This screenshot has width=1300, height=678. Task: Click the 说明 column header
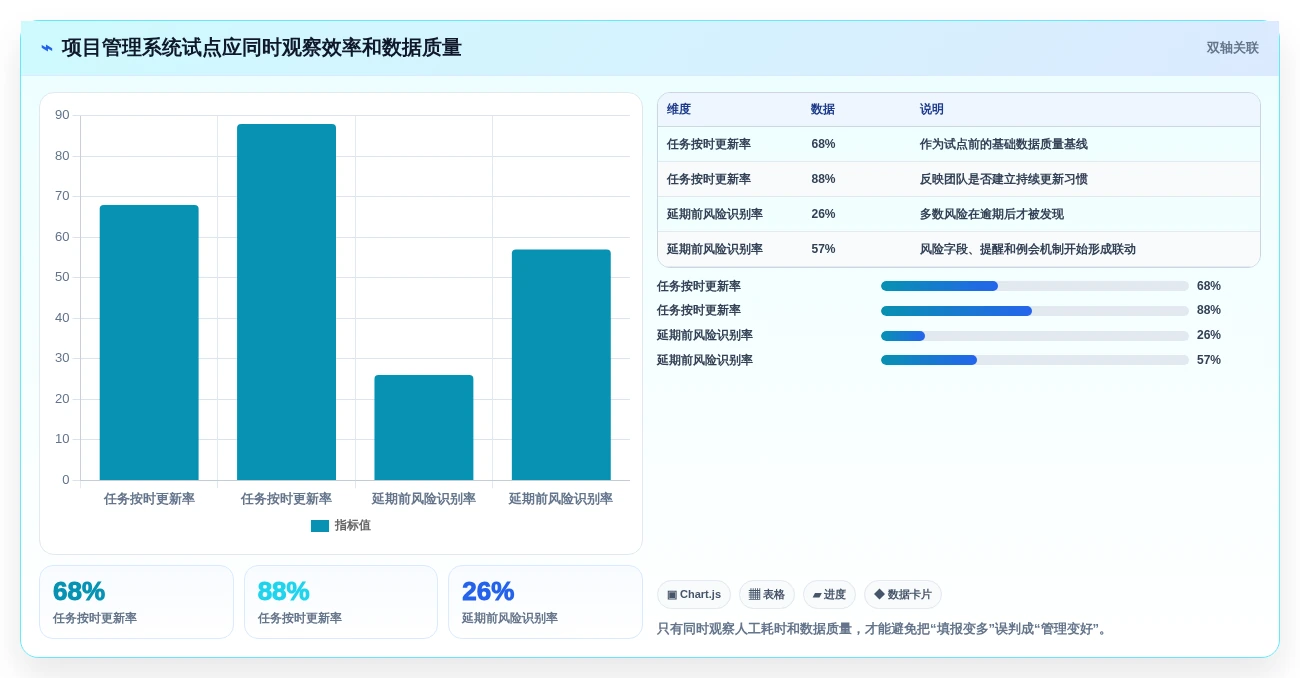[932, 110]
